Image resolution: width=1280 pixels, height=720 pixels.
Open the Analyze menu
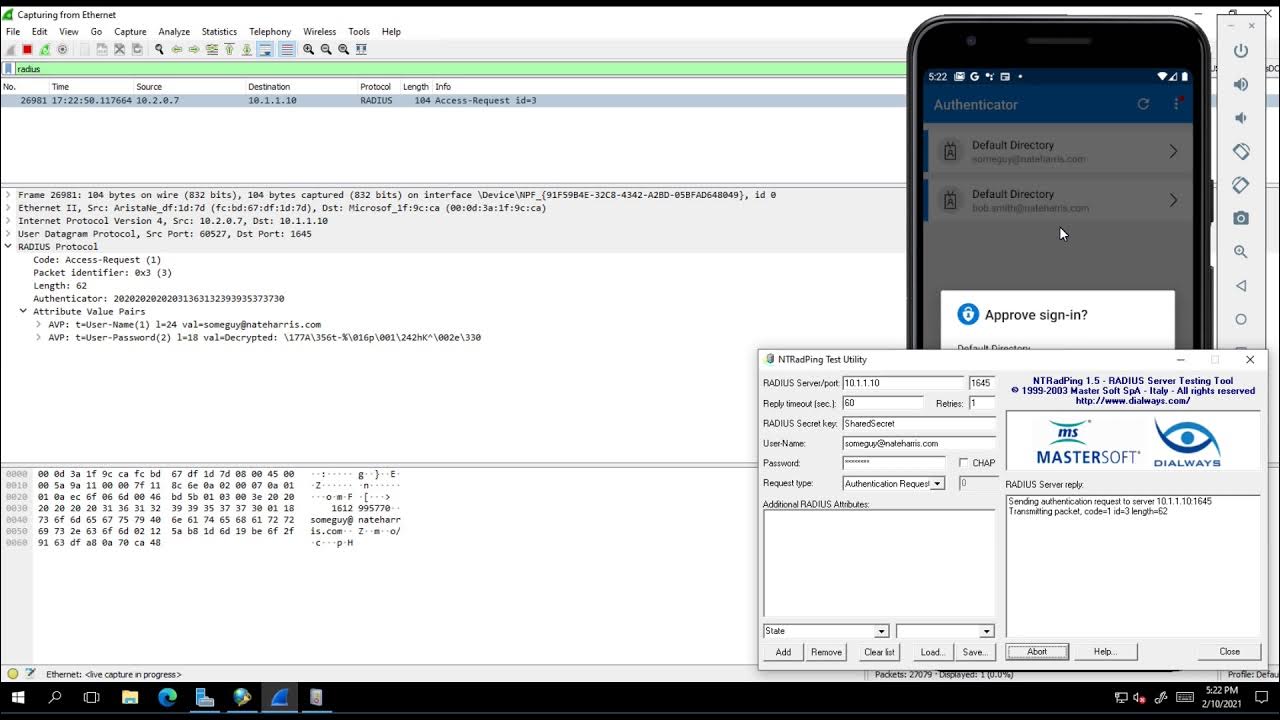click(174, 31)
